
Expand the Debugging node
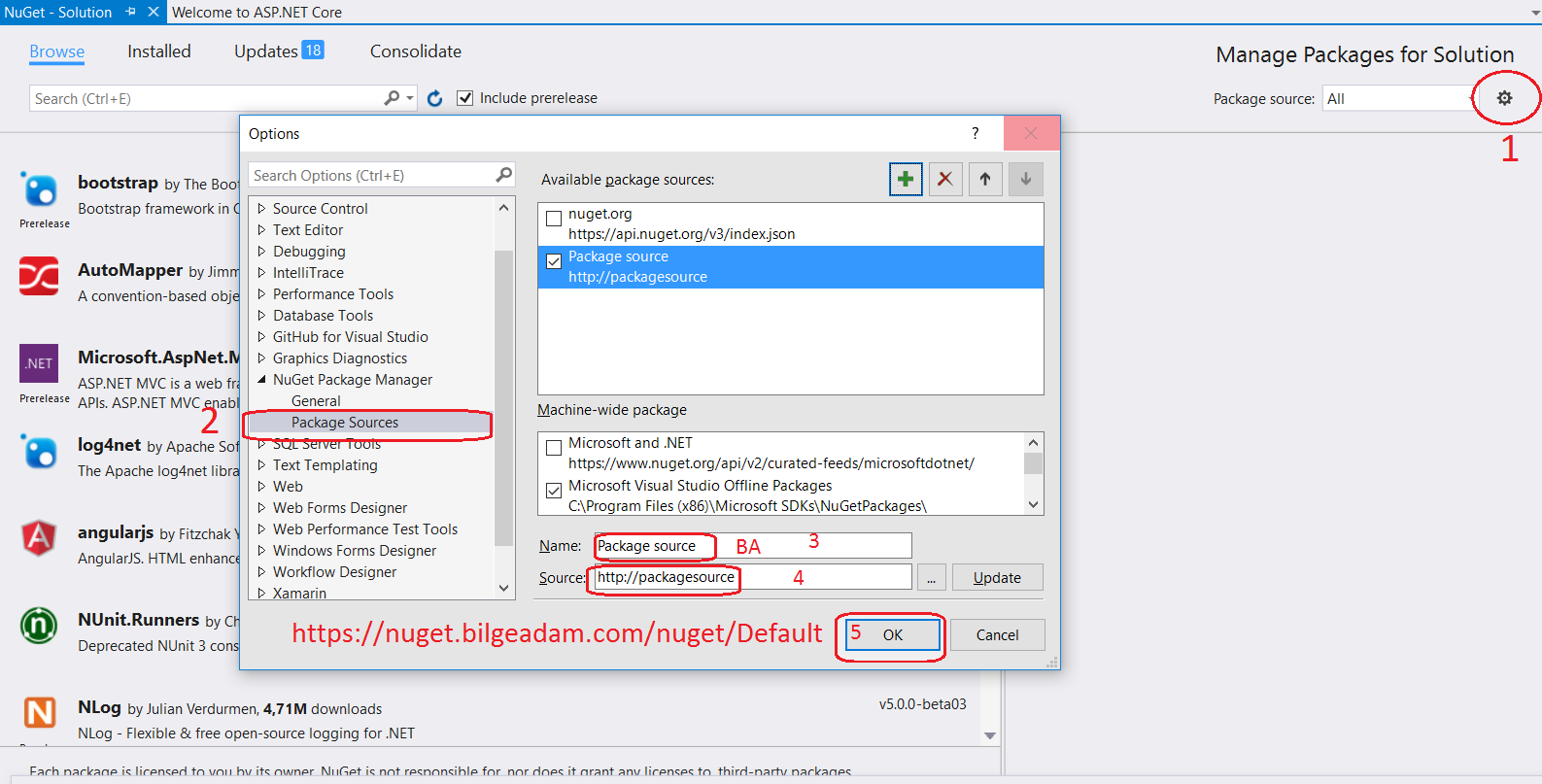tap(261, 251)
